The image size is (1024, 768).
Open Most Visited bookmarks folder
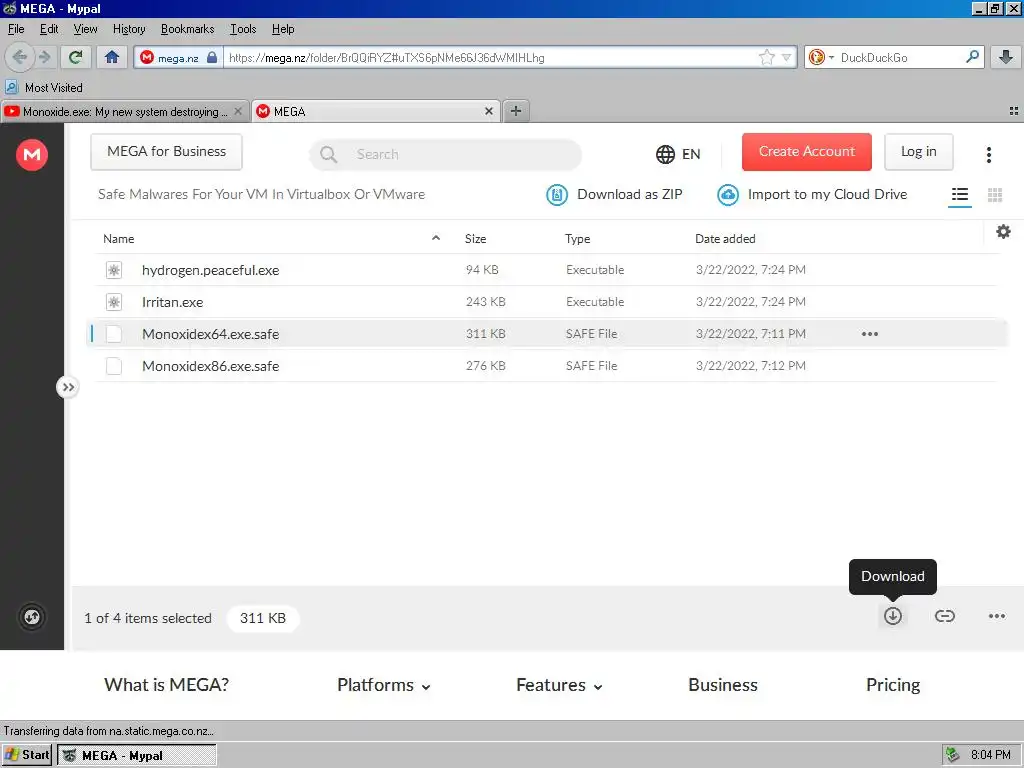(44, 88)
